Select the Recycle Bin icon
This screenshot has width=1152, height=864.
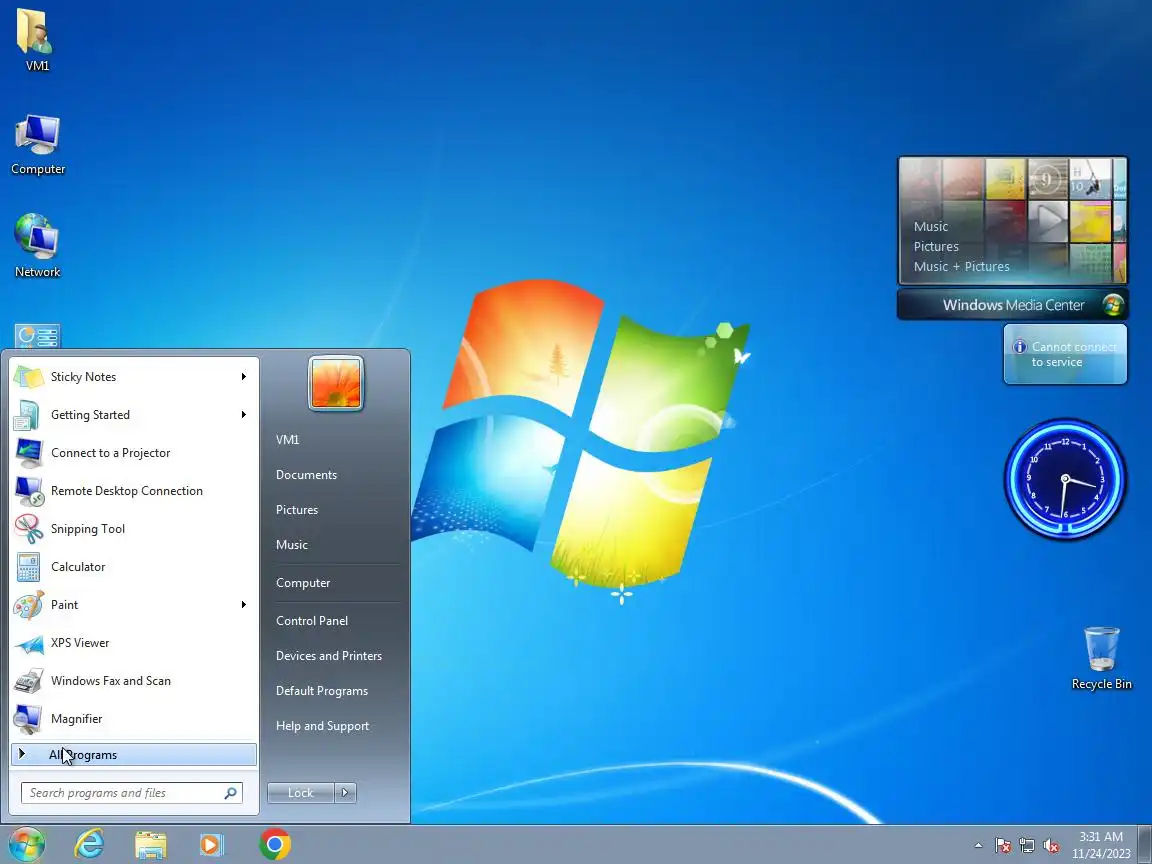click(1101, 658)
